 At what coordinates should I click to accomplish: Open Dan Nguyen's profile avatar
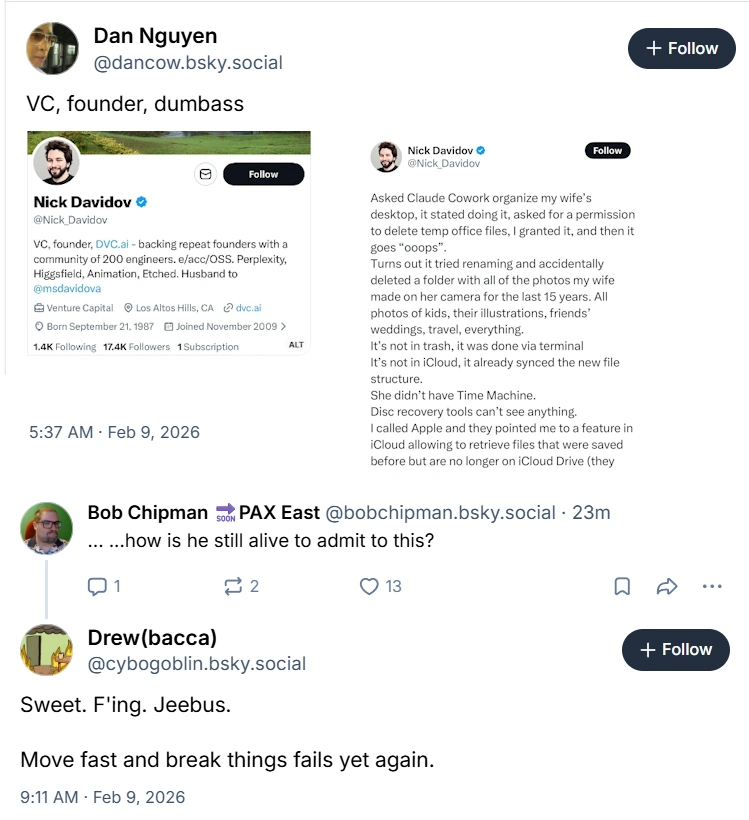tap(52, 48)
